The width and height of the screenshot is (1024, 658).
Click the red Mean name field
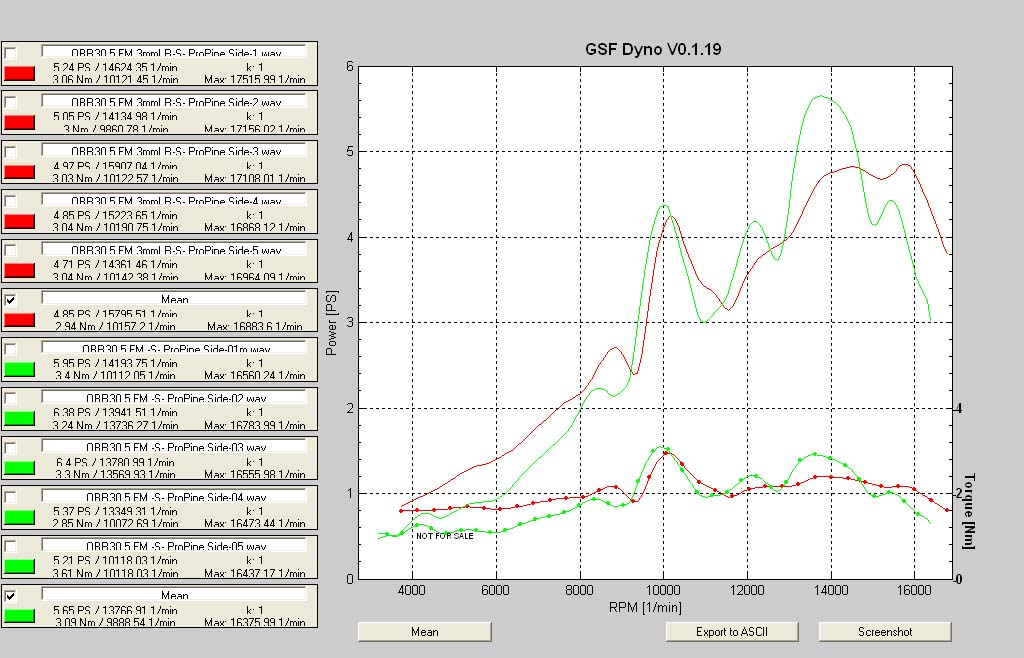[x=174, y=298]
